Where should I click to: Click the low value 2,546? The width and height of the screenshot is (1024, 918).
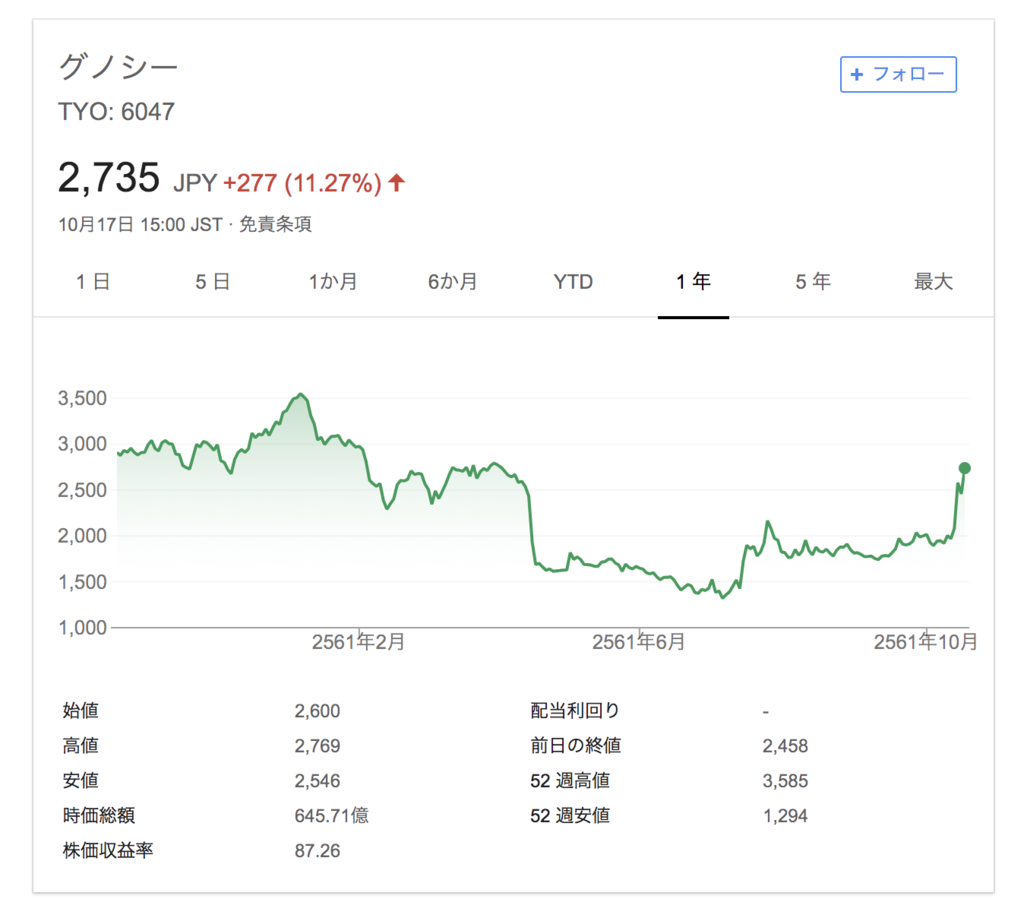[317, 781]
